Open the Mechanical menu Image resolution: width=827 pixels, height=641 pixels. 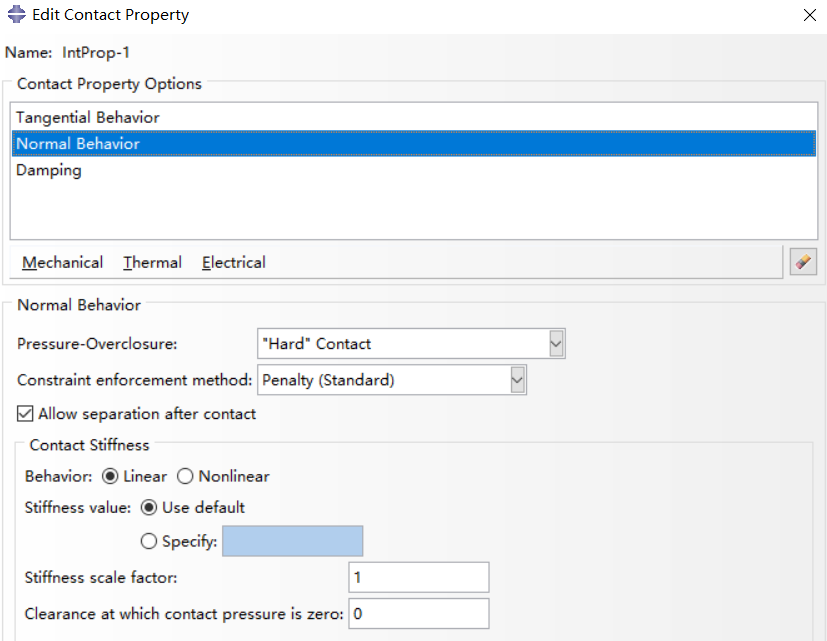[x=62, y=262]
